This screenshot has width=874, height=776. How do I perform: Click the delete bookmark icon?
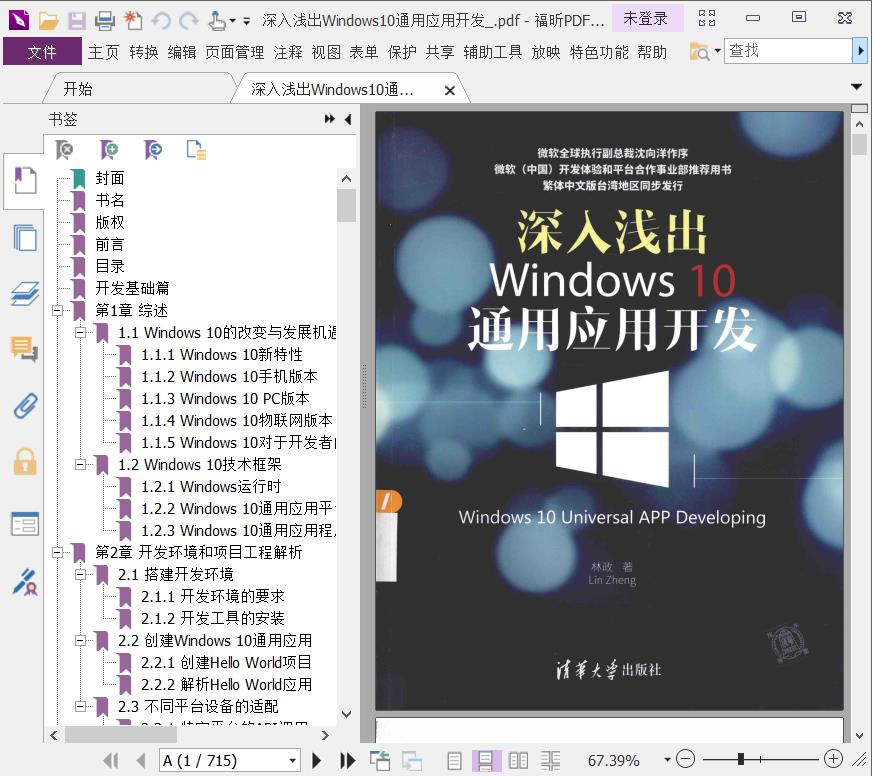[x=64, y=150]
